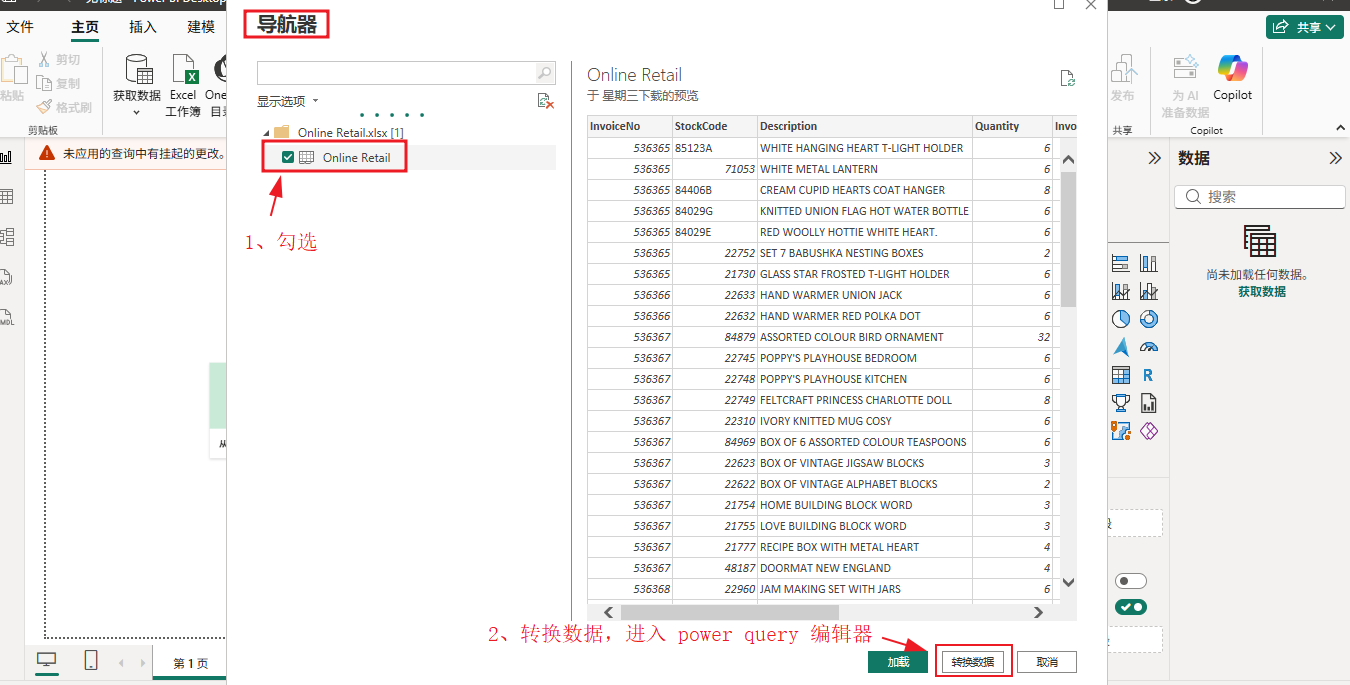The width and height of the screenshot is (1350, 685).
Task: Click the Description column header
Action: [x=864, y=126]
